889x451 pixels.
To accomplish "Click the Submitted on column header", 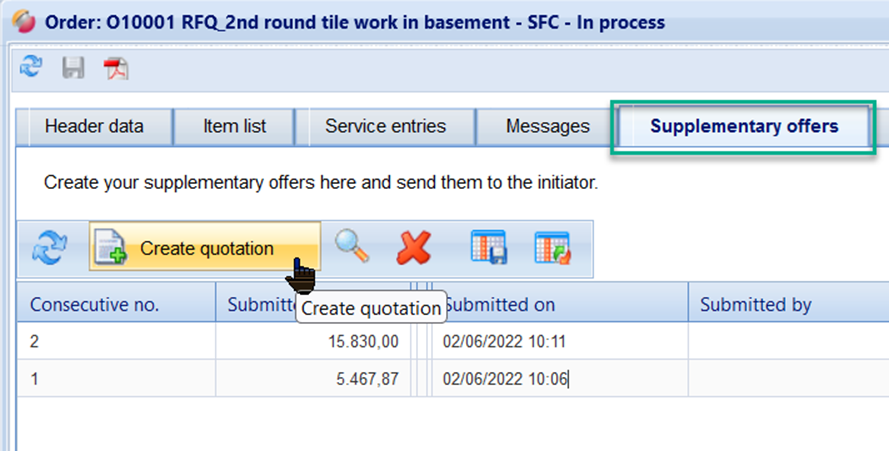I will tap(500, 305).
